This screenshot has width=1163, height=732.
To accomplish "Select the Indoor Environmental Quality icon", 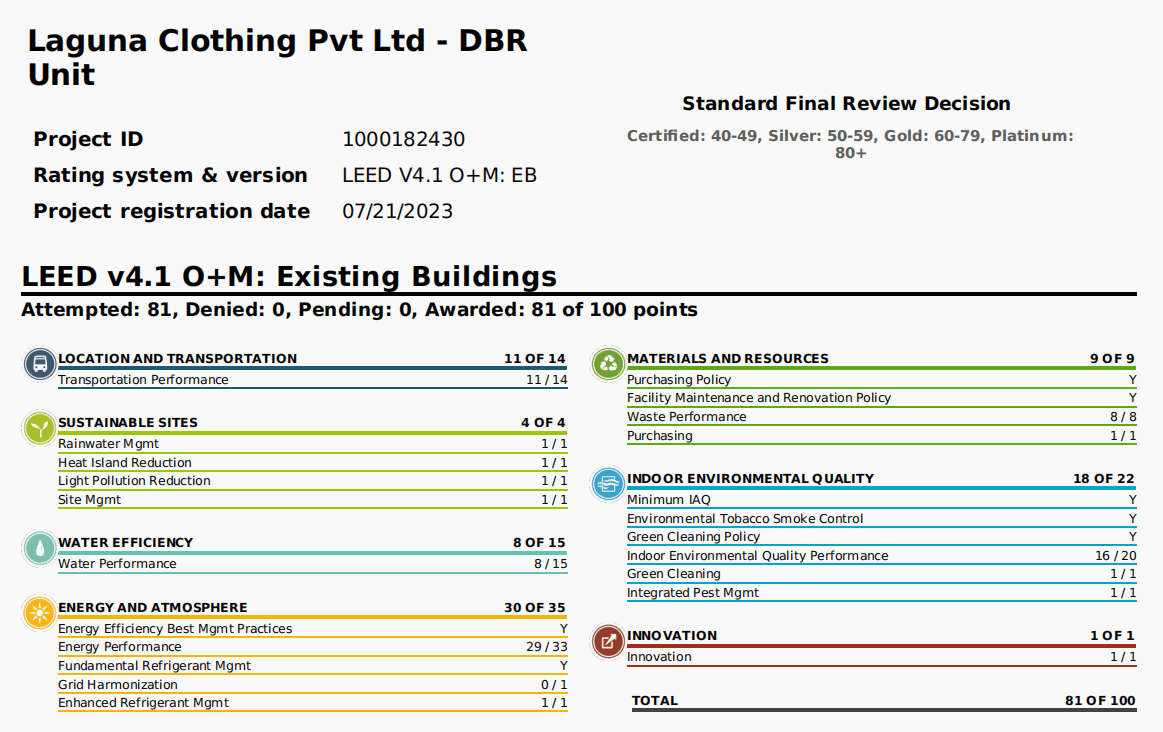I will [x=608, y=484].
